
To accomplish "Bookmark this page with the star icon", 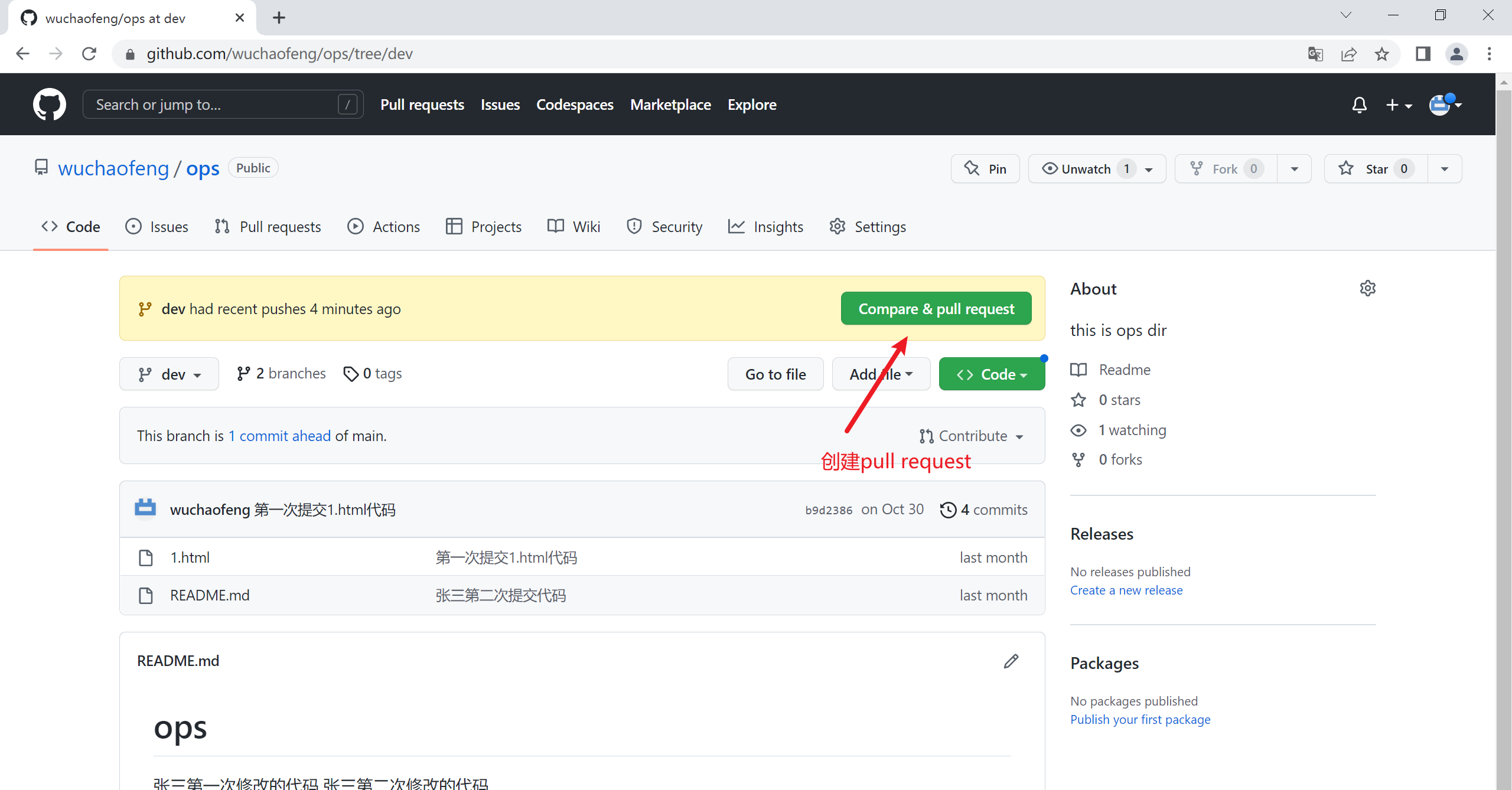I will (1382, 54).
